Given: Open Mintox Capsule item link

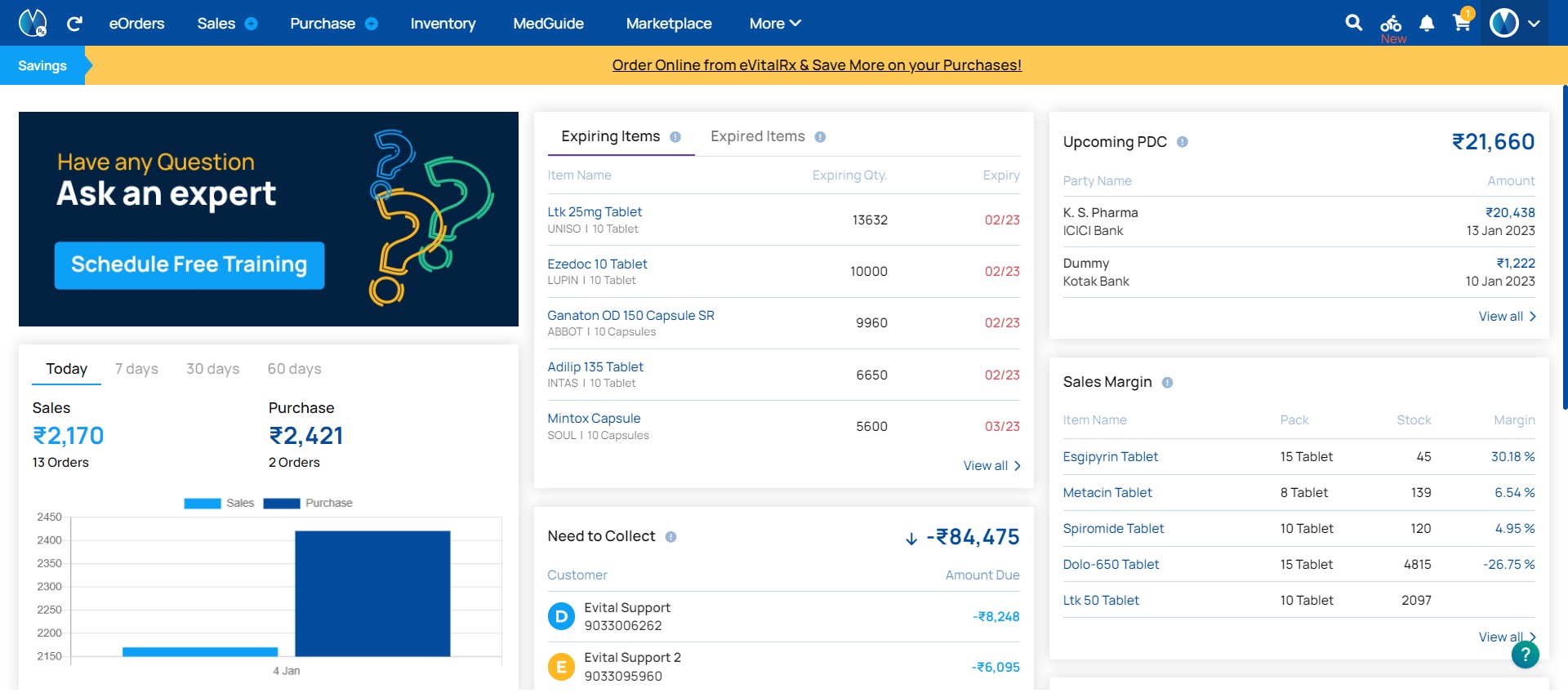Looking at the screenshot, I should coord(594,418).
